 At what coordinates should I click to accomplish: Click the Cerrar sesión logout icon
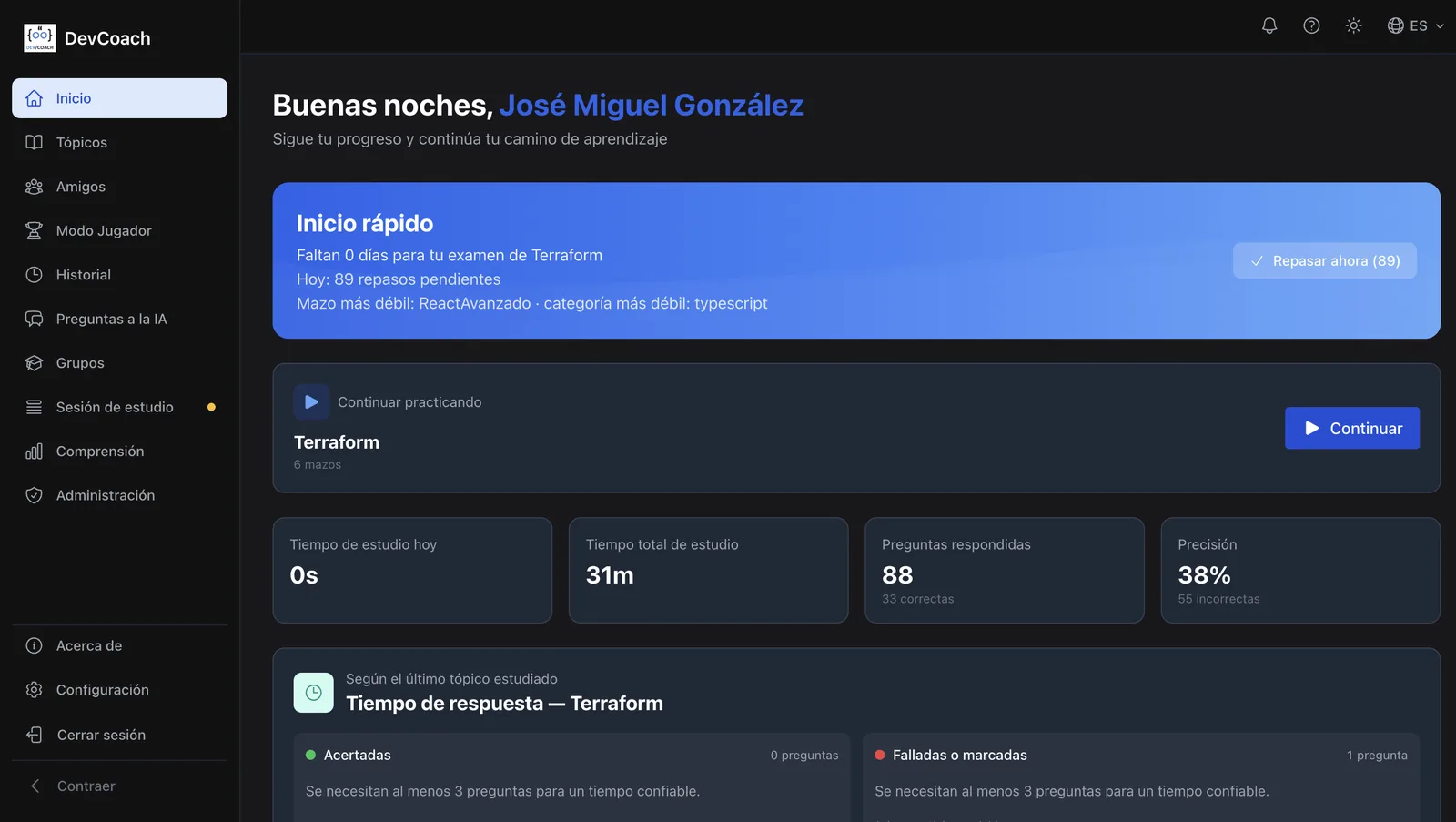click(x=34, y=735)
